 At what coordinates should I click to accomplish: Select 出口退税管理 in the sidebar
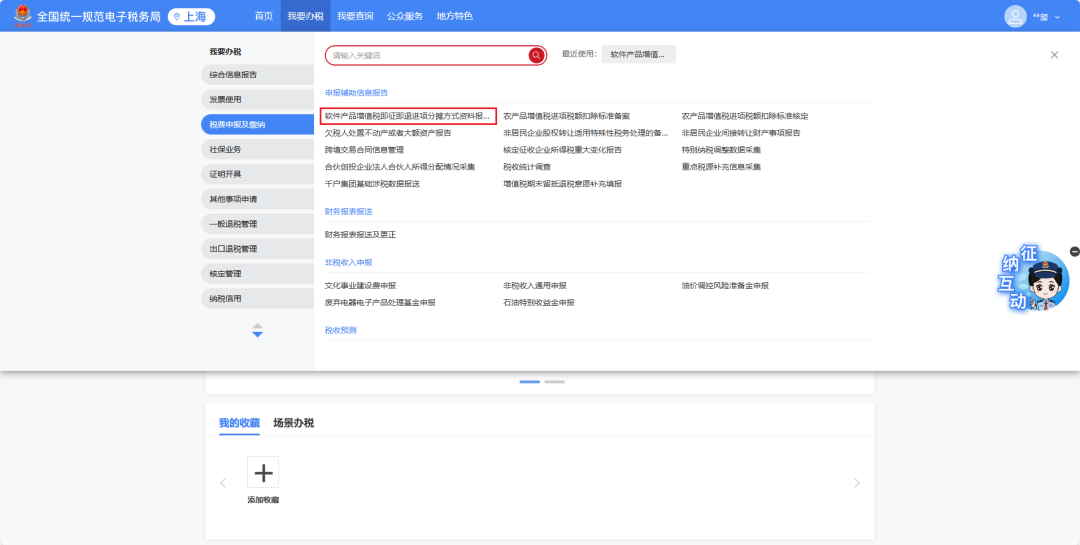tap(258, 249)
